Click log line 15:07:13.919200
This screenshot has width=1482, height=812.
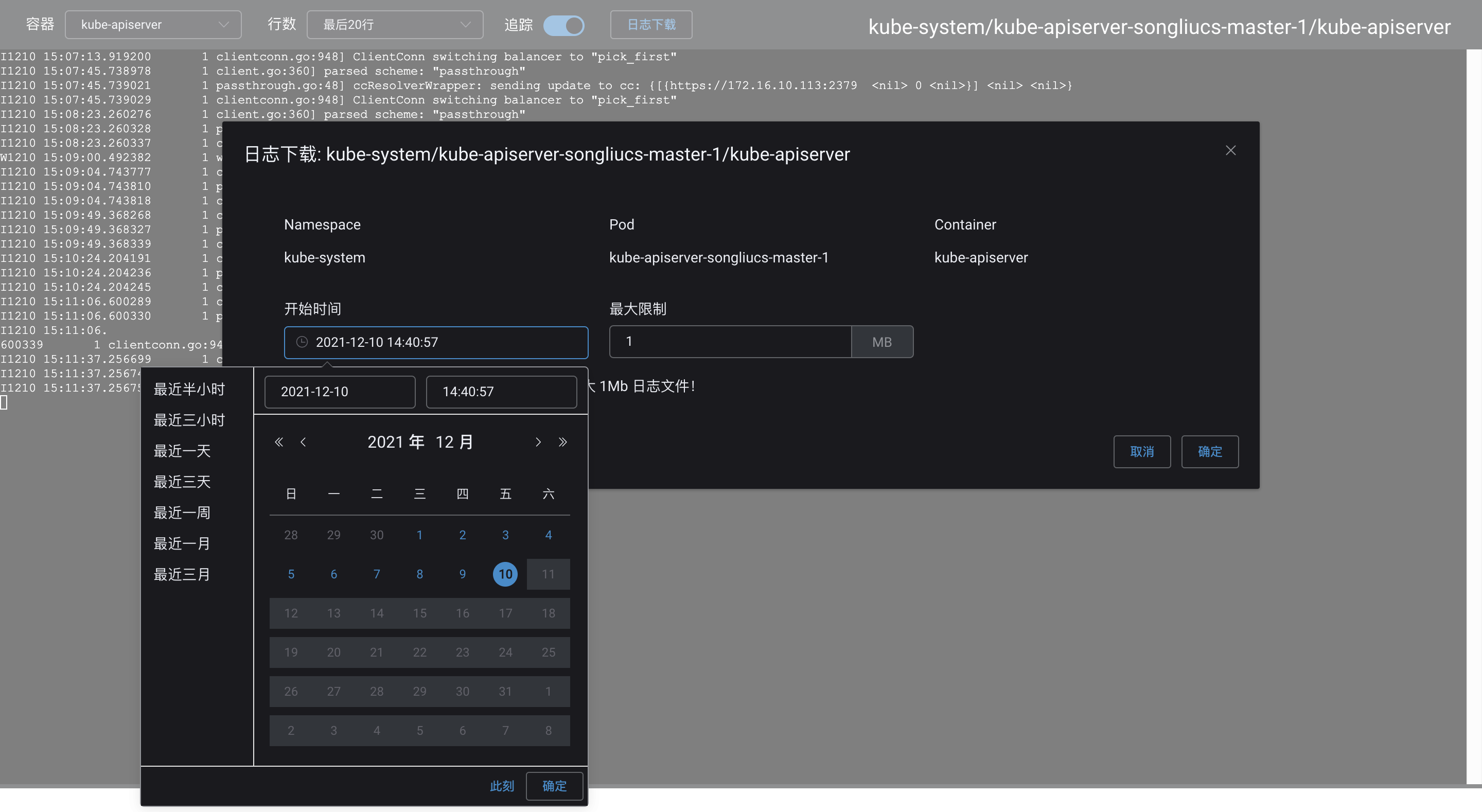coord(338,57)
